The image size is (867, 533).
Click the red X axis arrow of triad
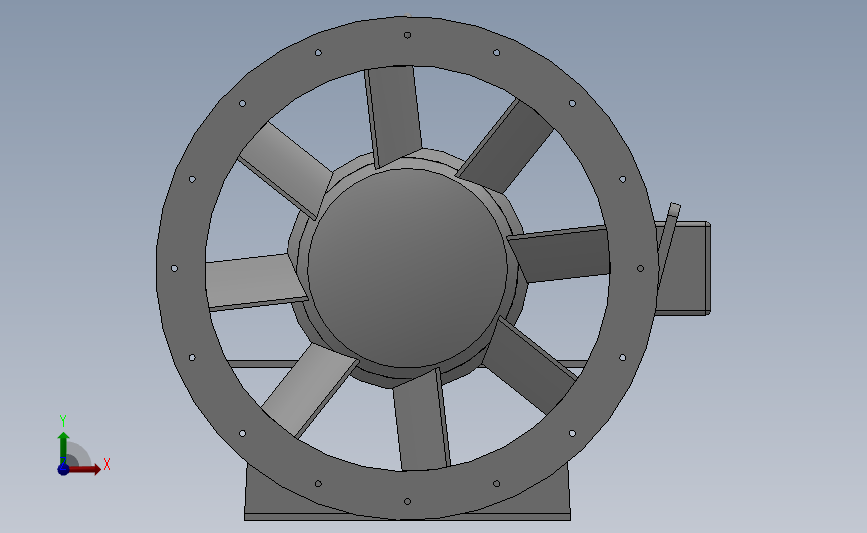pyautogui.click(x=84, y=469)
